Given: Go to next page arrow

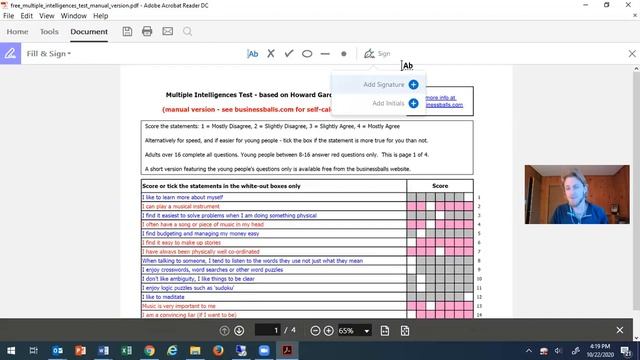Looking at the screenshot, I should pos(239,331).
